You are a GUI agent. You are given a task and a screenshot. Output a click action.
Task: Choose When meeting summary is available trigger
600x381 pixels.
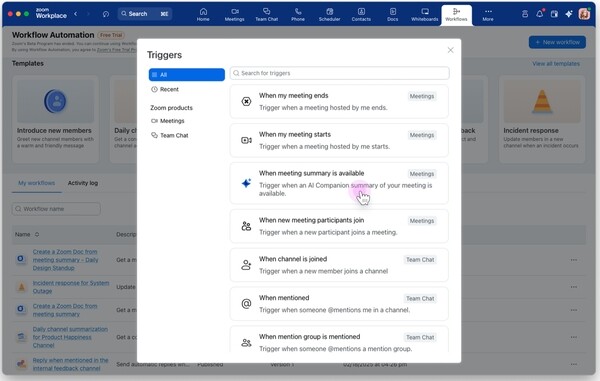[x=339, y=183]
